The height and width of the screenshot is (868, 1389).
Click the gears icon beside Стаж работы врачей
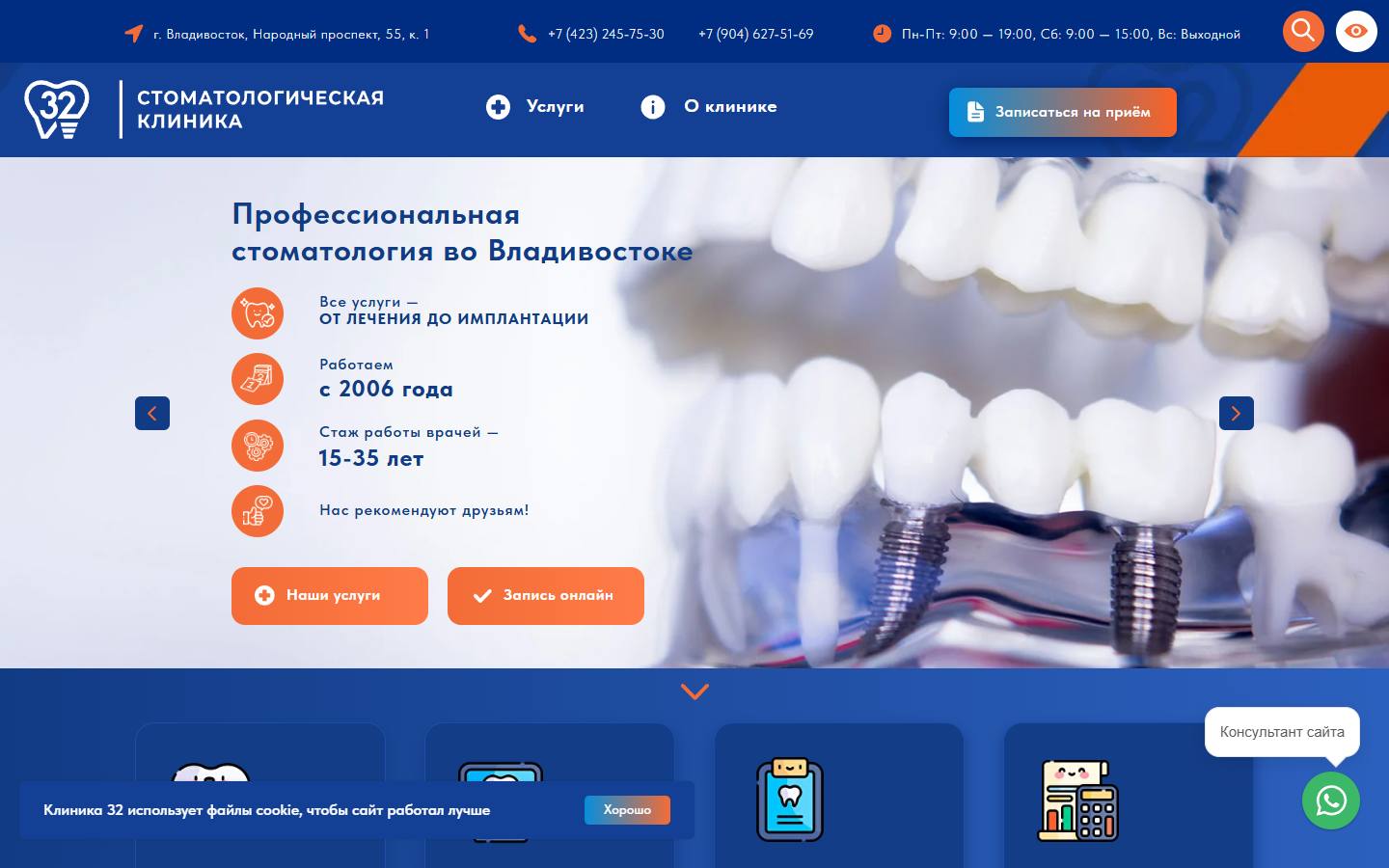(x=258, y=446)
